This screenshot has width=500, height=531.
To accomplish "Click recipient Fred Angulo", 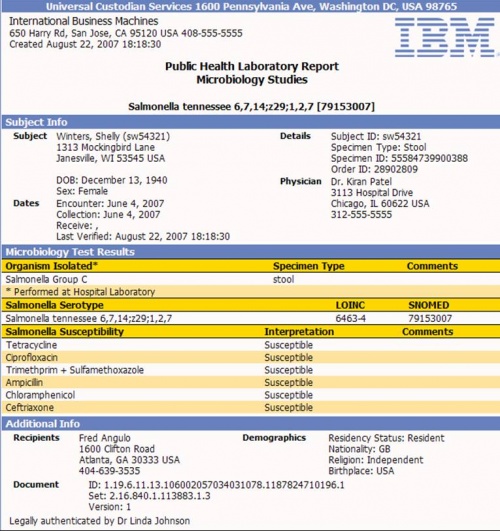I will pos(105,438).
